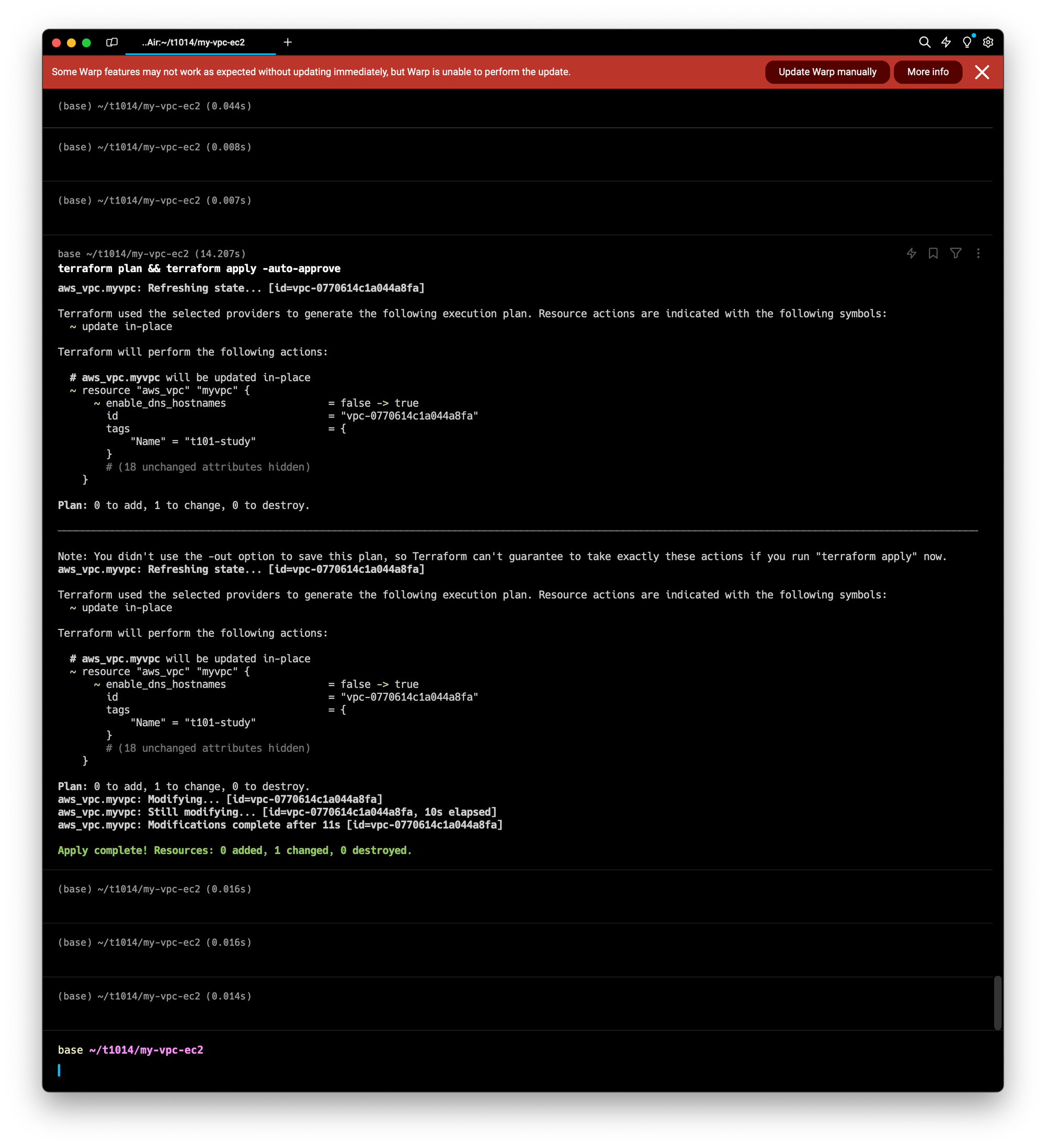Viewport: 1046px width, 1148px height.
Task: Open Warp AI lightning bolt in title bar
Action: pyautogui.click(x=946, y=42)
